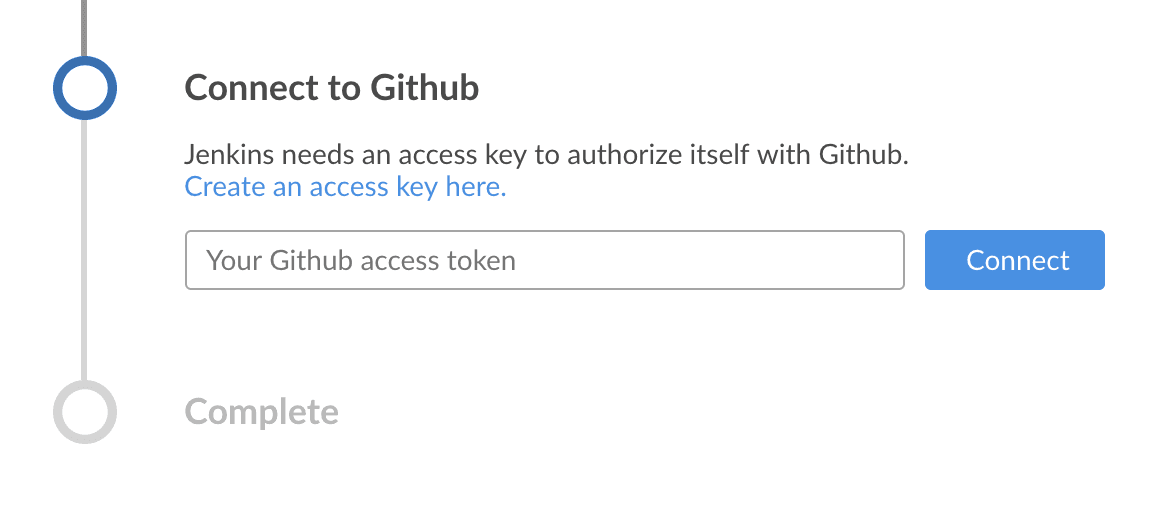Open the Create an access key here link
This screenshot has width=1163, height=505.
coord(345,186)
